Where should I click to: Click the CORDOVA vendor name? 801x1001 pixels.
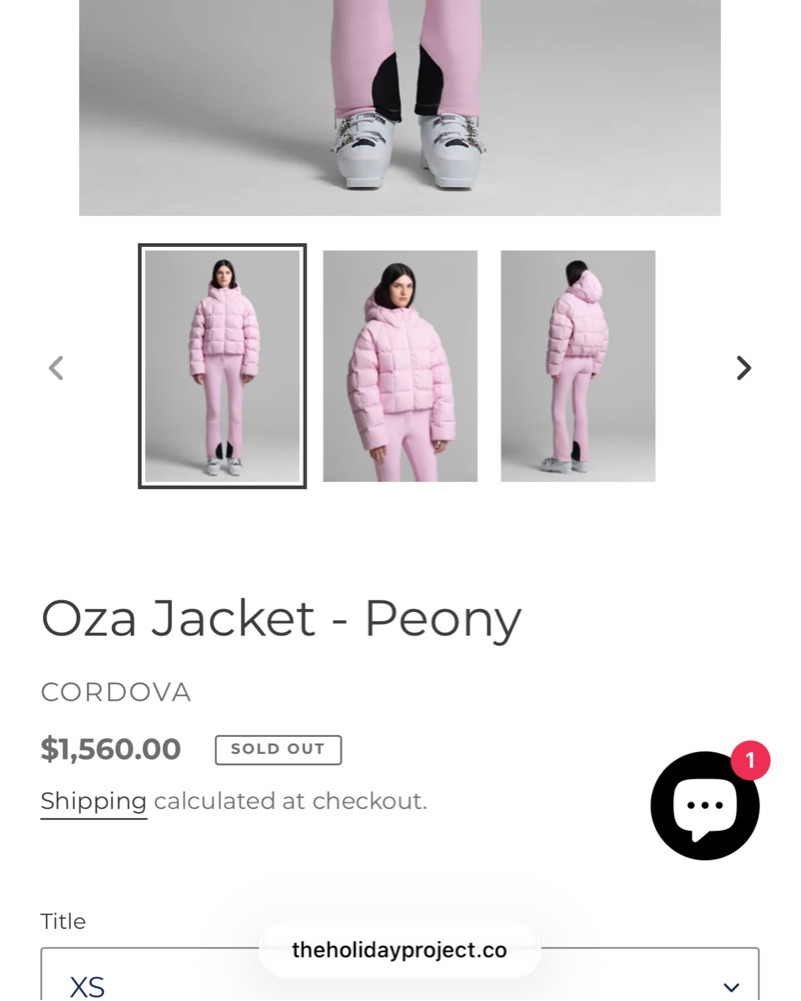116,692
